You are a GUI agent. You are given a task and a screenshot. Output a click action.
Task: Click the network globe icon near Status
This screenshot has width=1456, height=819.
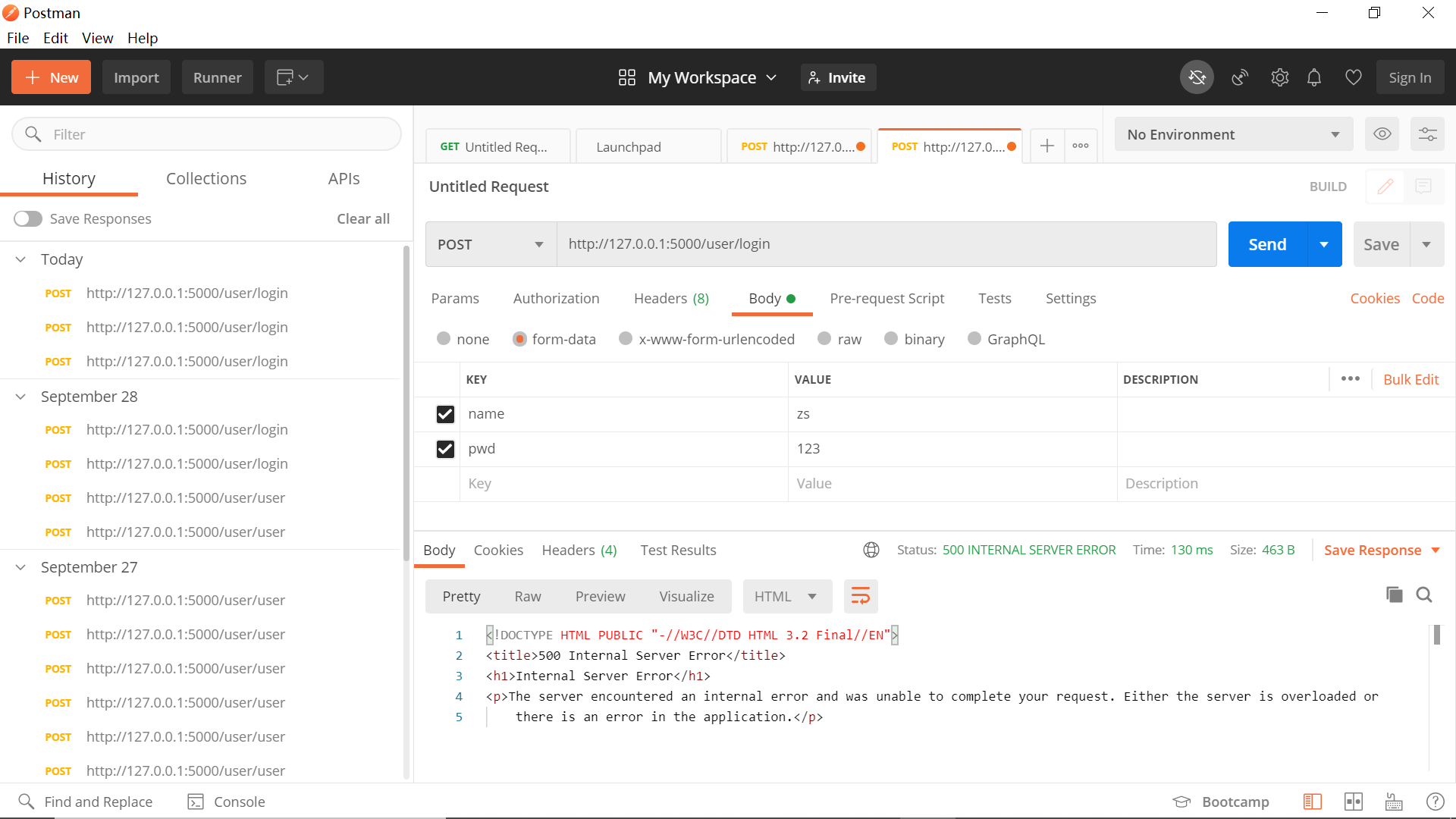(871, 551)
